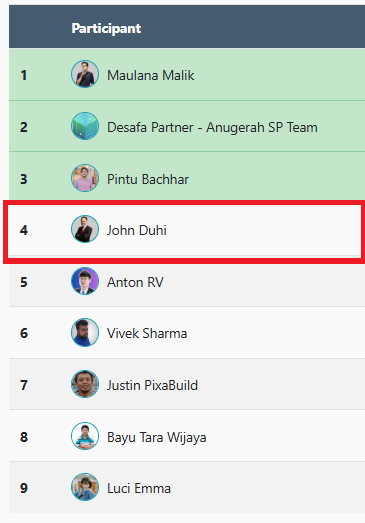This screenshot has width=365, height=523.
Task: Click Anton RV's purple avatar
Action: (85, 281)
